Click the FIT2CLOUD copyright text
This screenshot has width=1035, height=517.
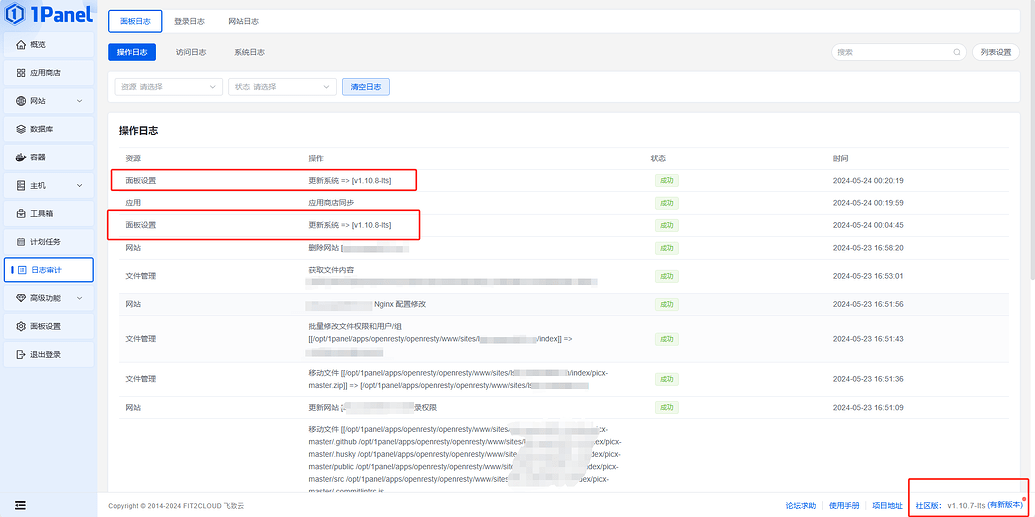point(176,506)
